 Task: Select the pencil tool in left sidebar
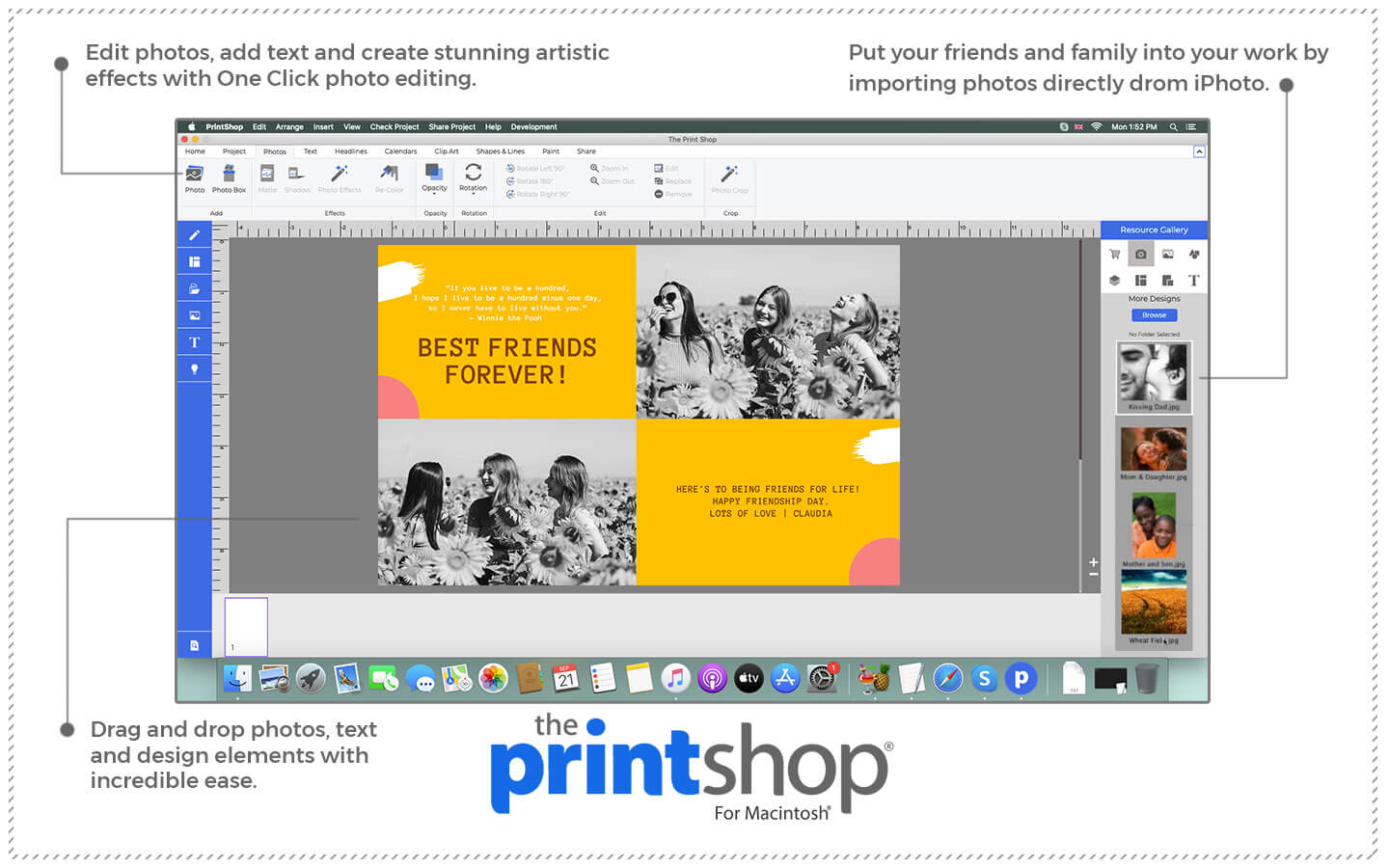(195, 235)
